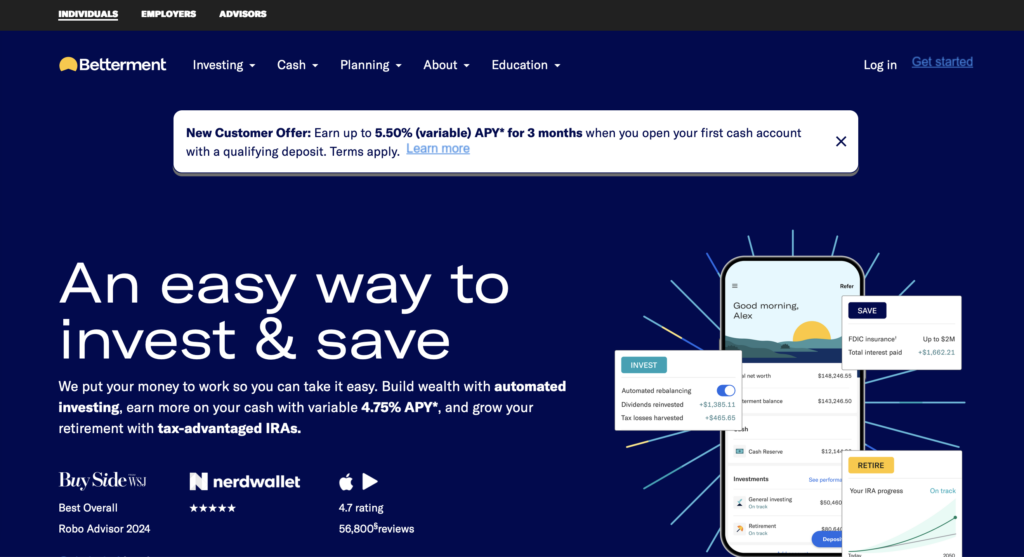The width and height of the screenshot is (1024, 557).
Task: Open the About dropdown menu
Action: 447,65
